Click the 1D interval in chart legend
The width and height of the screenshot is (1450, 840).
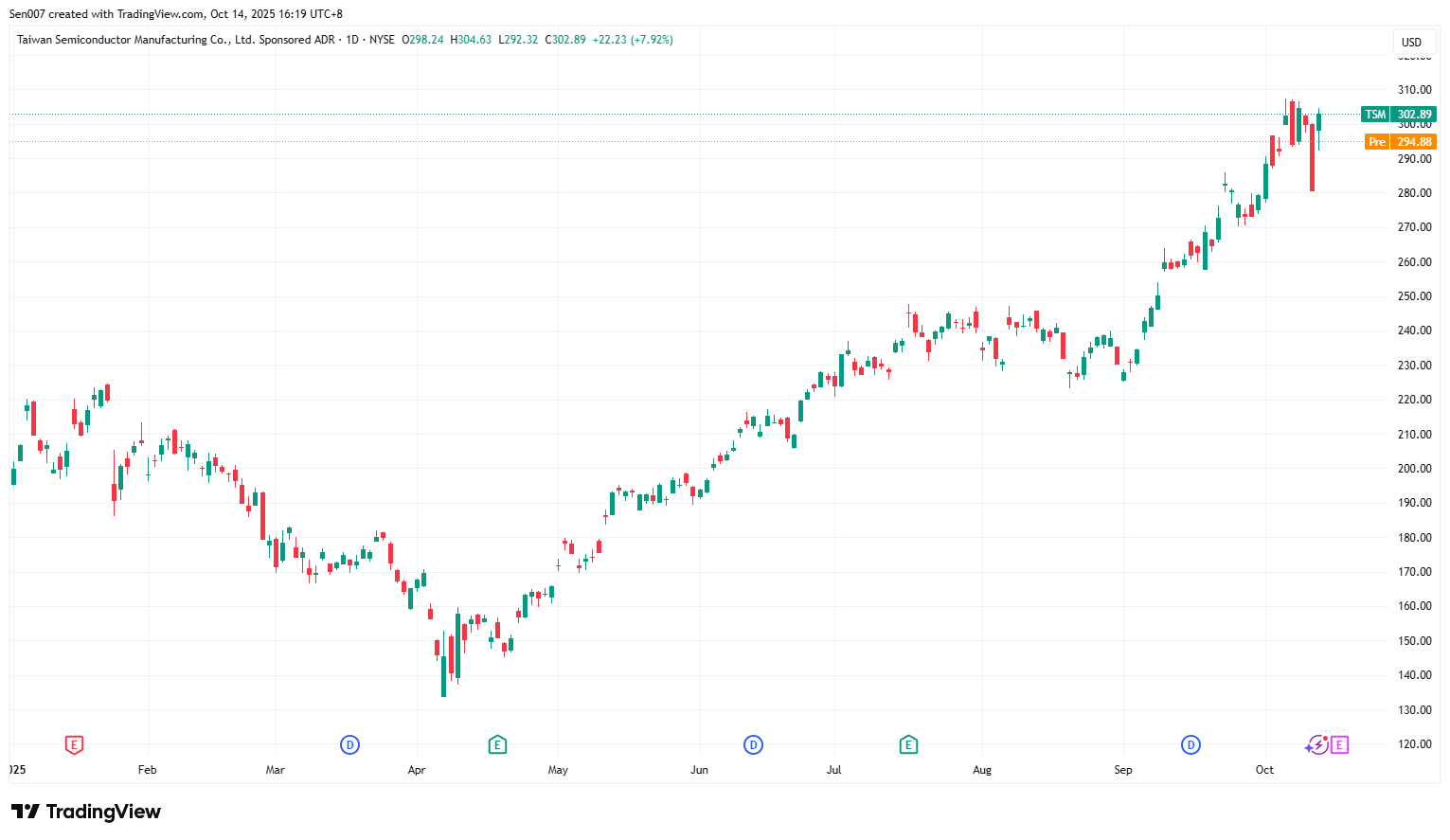coord(352,40)
